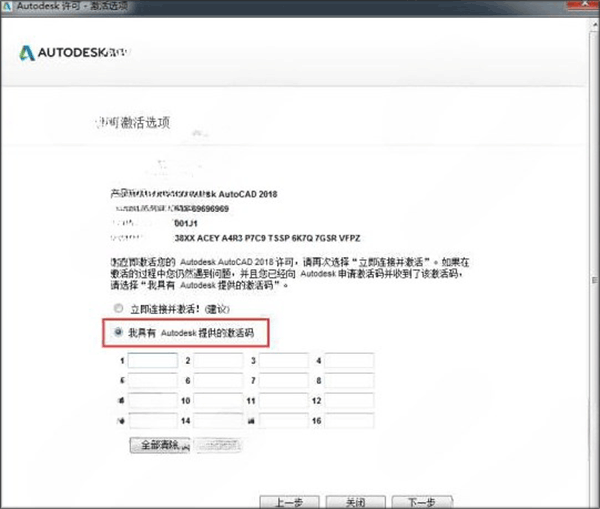This screenshot has height=509, width=600.
Task: Click activation code field 14
Action: click(218, 421)
